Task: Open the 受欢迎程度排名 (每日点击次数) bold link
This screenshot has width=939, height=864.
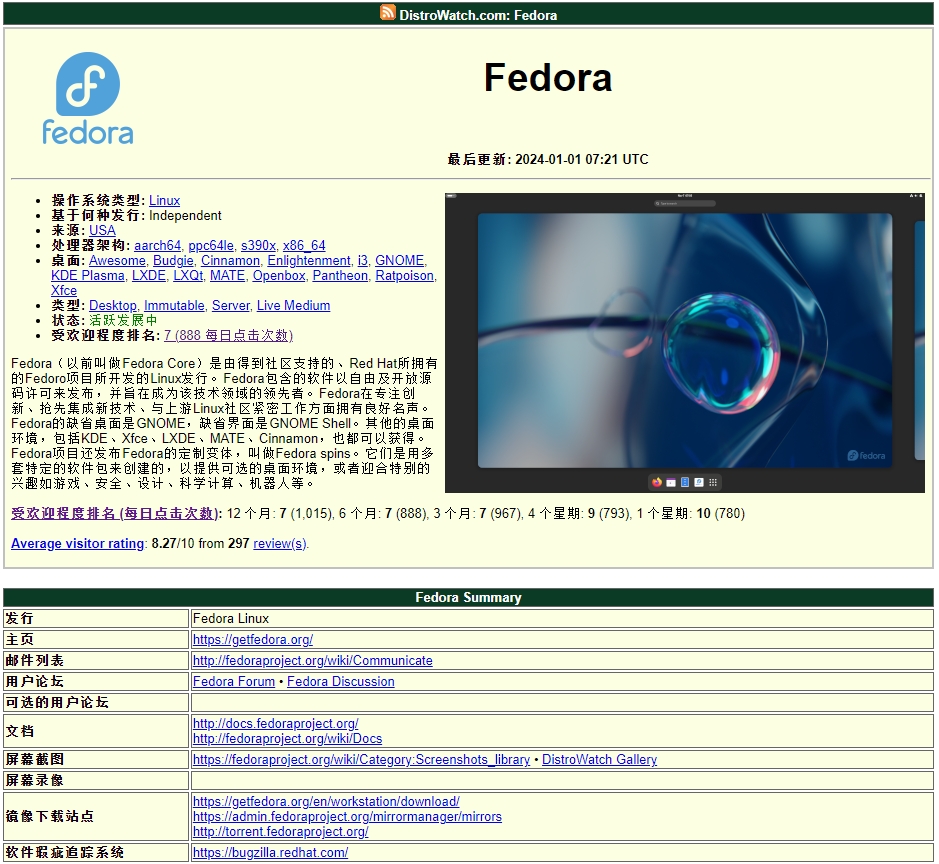Action: 116,514
